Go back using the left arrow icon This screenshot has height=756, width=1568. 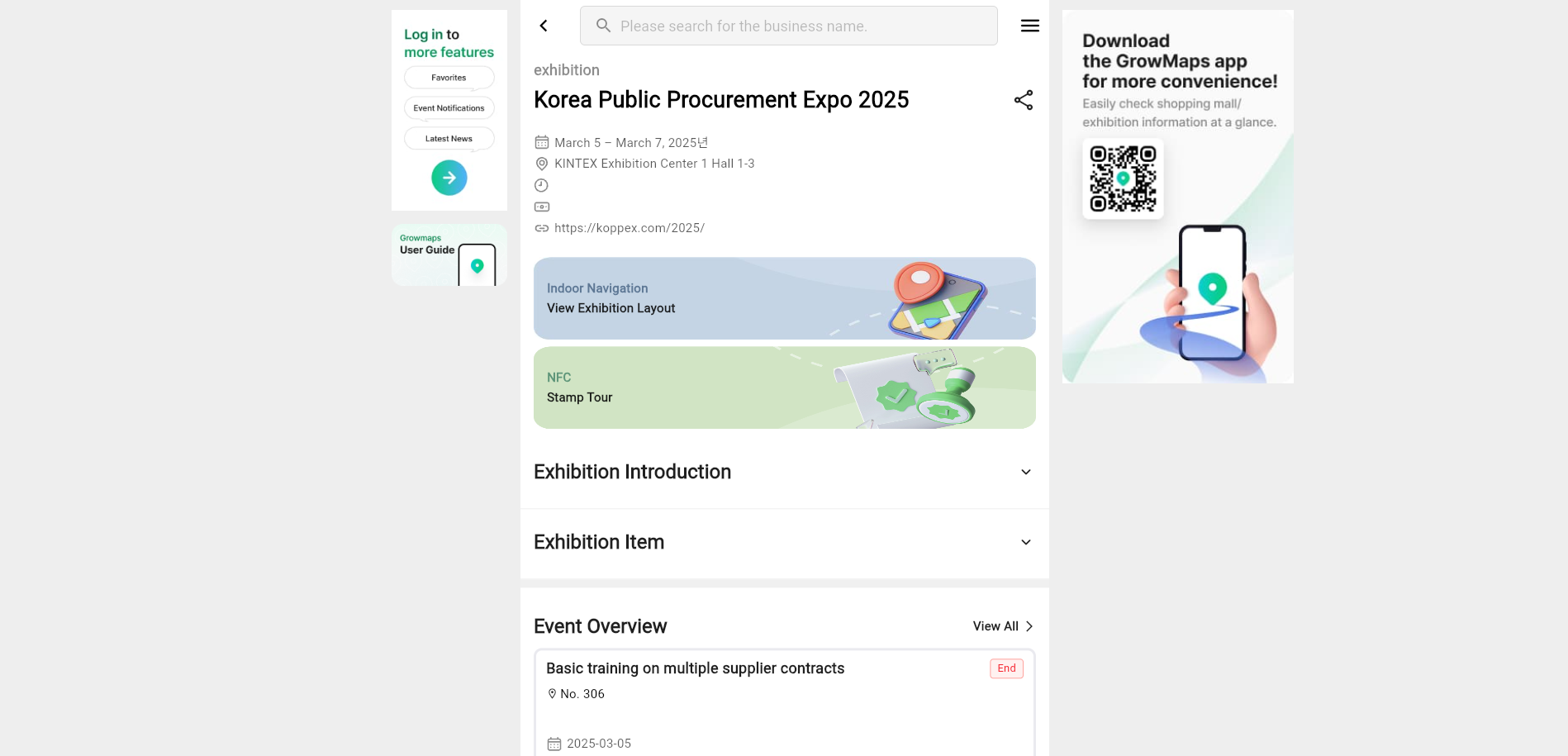click(544, 26)
